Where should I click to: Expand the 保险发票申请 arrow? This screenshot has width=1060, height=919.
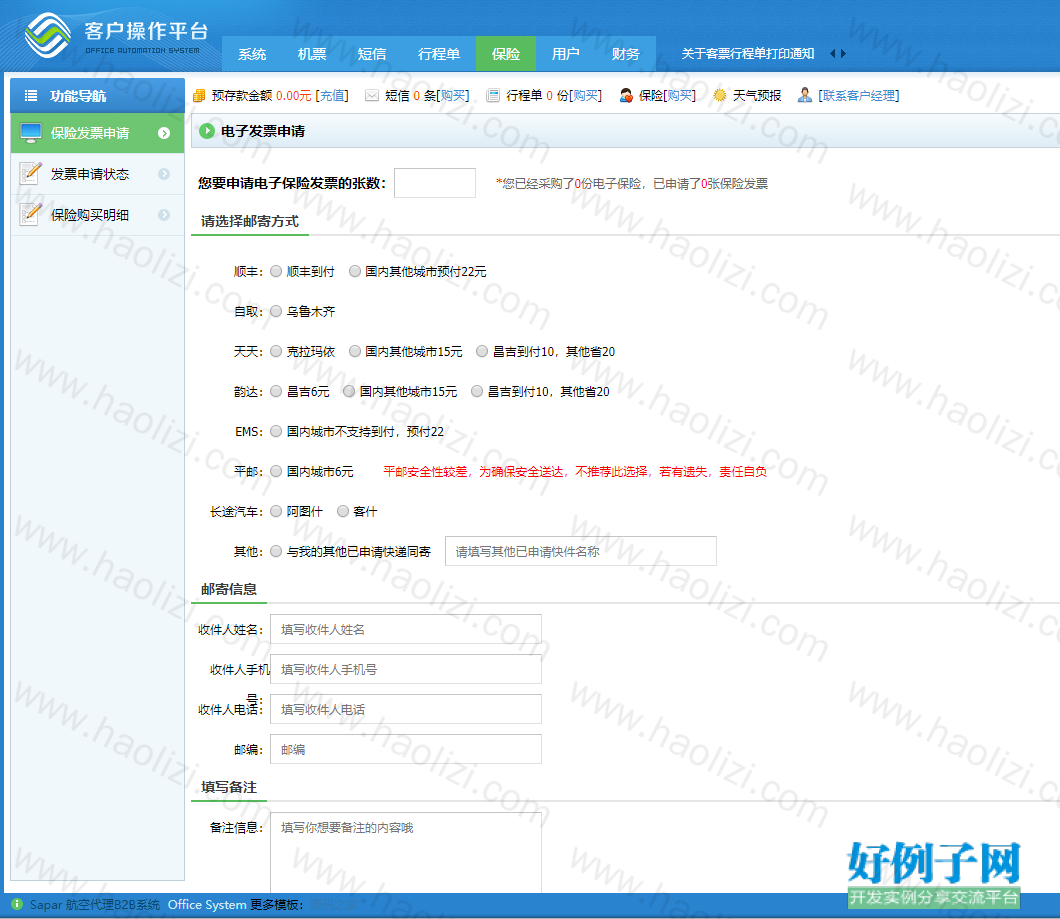pos(164,133)
